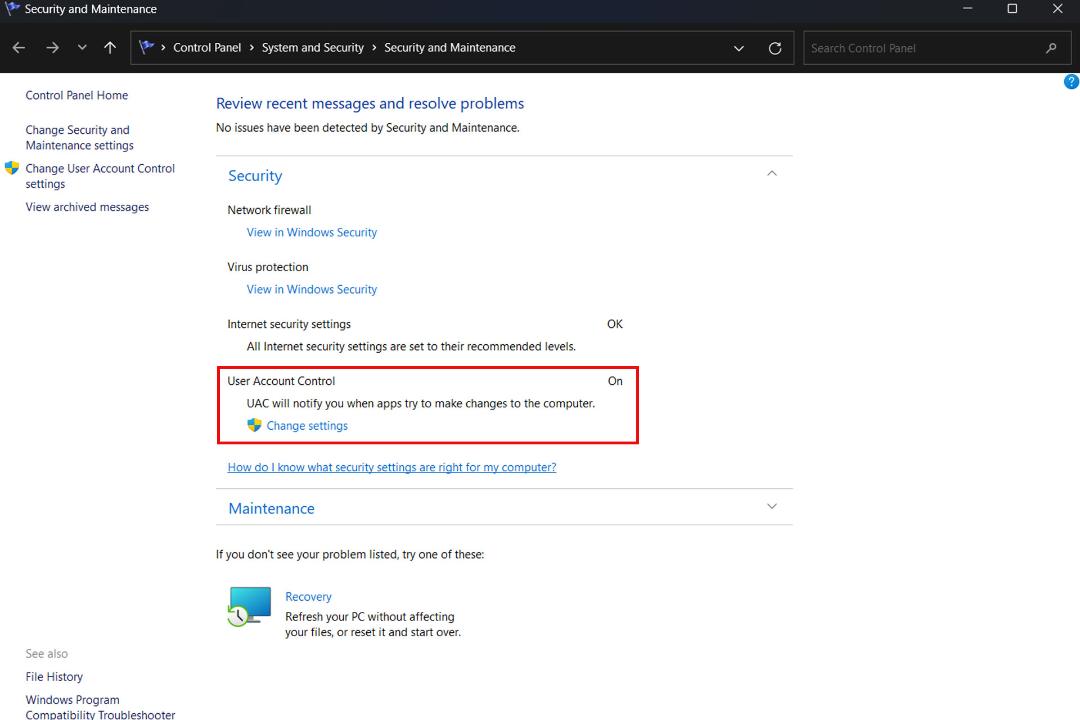
Task: Select Security and Maintenance breadcrumb
Action: (x=450, y=48)
